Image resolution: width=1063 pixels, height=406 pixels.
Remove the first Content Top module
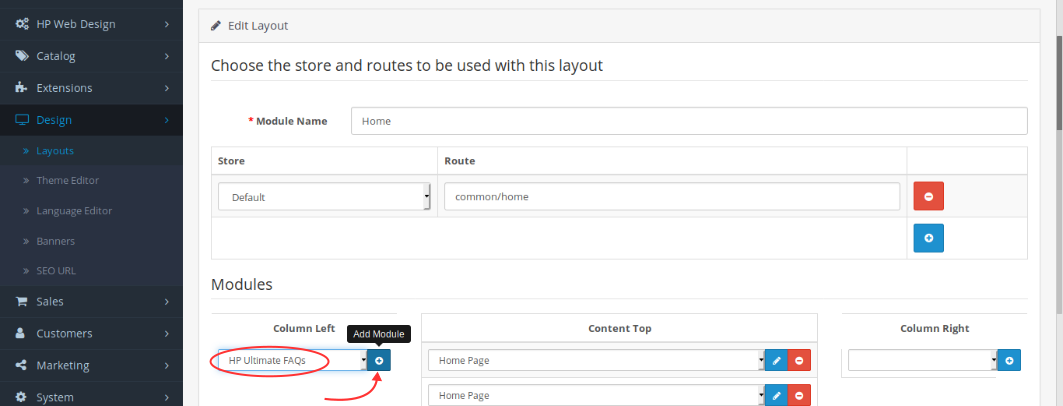[799, 360]
